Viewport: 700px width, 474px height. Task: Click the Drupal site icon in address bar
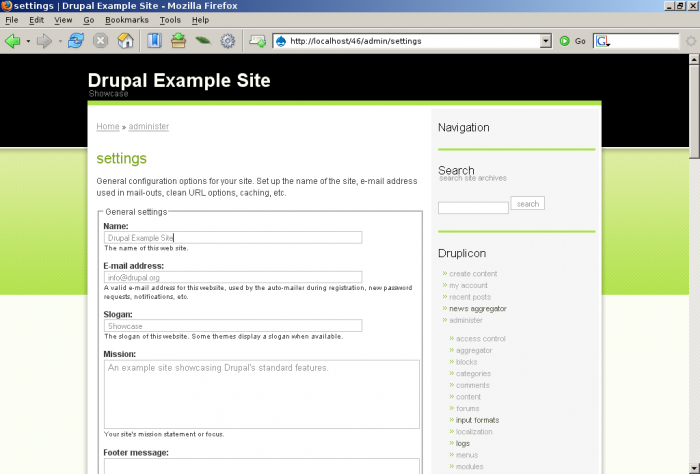click(281, 41)
